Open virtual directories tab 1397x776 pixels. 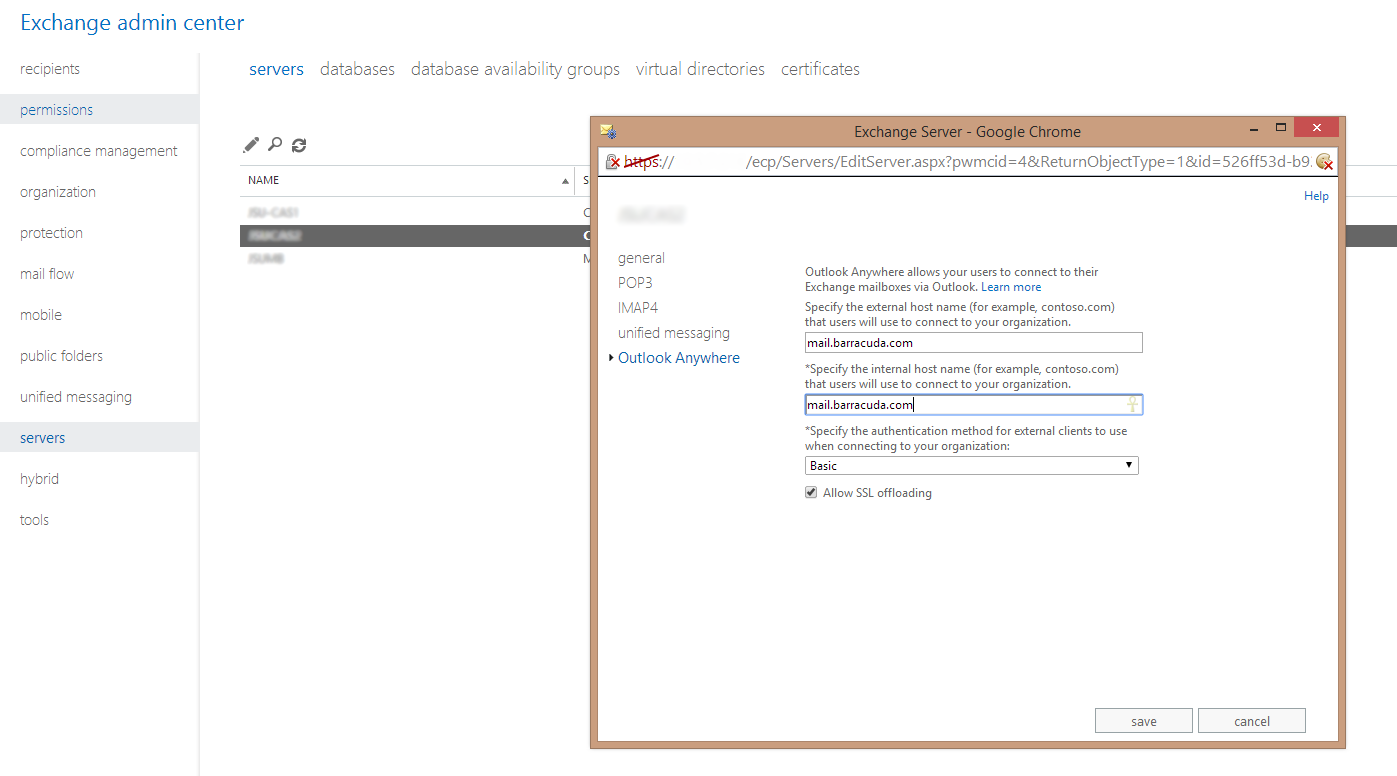(x=700, y=69)
